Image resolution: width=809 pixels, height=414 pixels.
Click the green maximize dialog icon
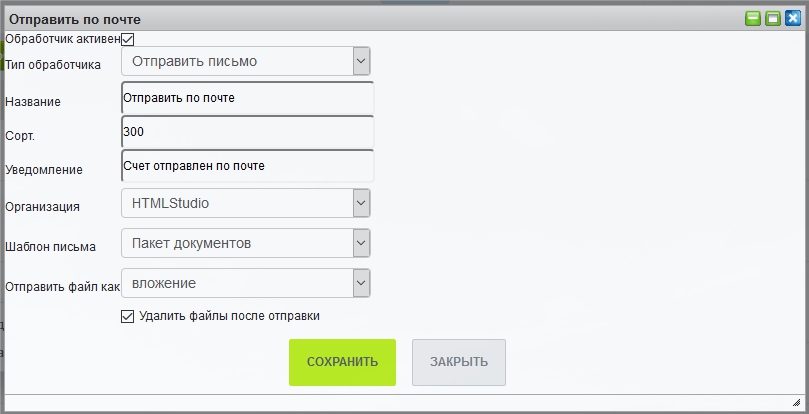coord(772,18)
